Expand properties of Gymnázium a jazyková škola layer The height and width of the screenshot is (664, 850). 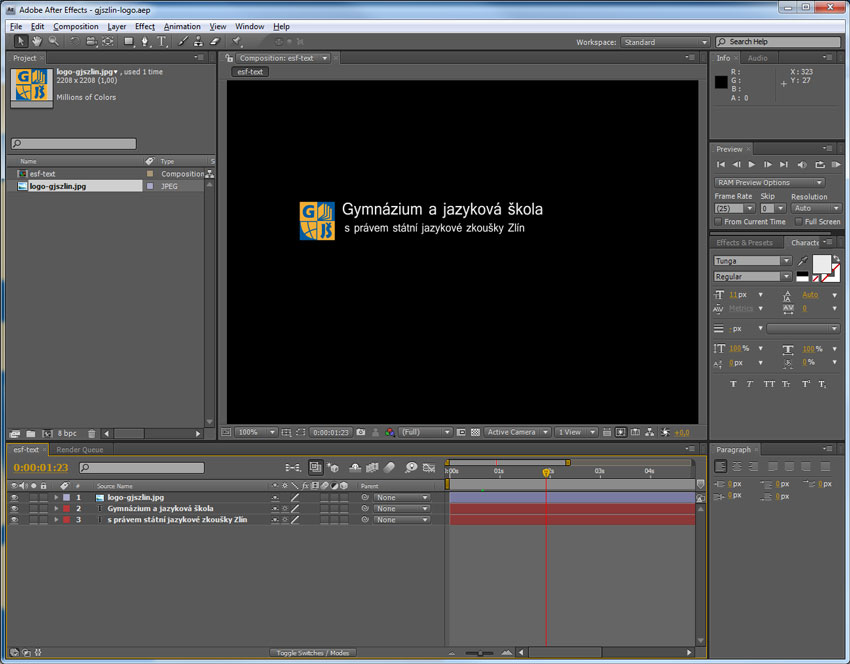[56, 508]
